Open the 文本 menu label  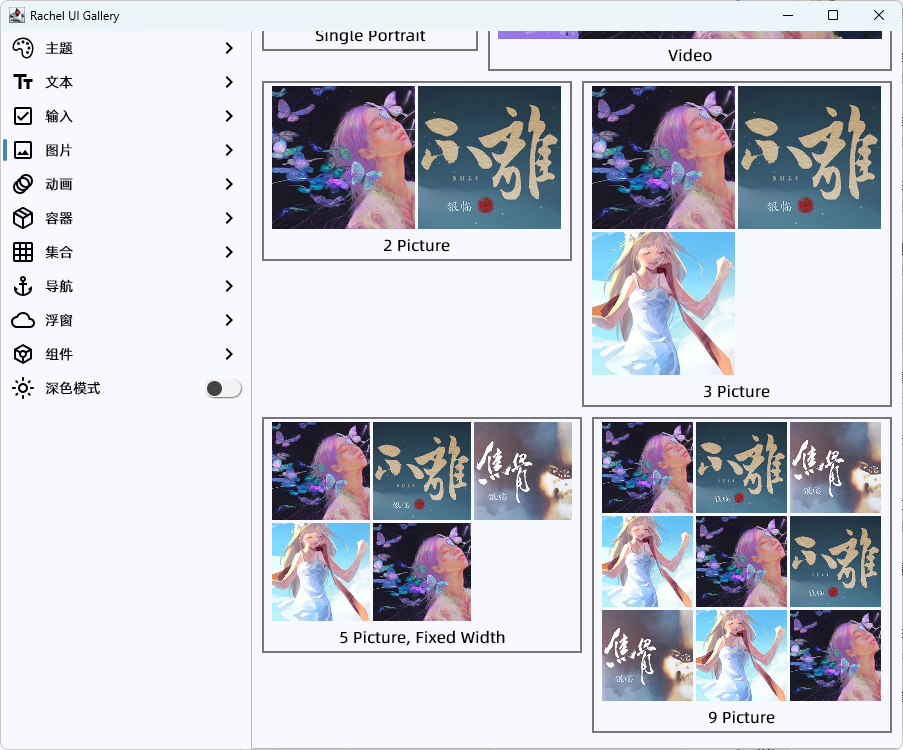tap(59, 82)
